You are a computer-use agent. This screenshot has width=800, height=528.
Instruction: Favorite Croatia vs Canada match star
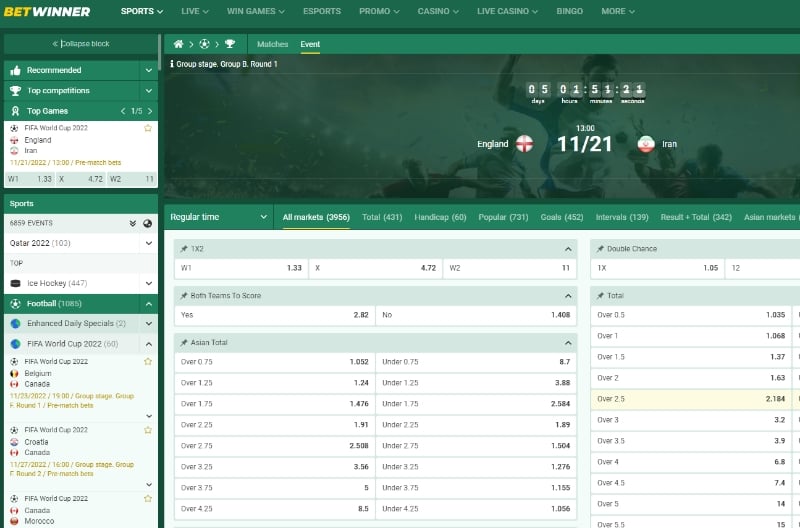pos(148,430)
